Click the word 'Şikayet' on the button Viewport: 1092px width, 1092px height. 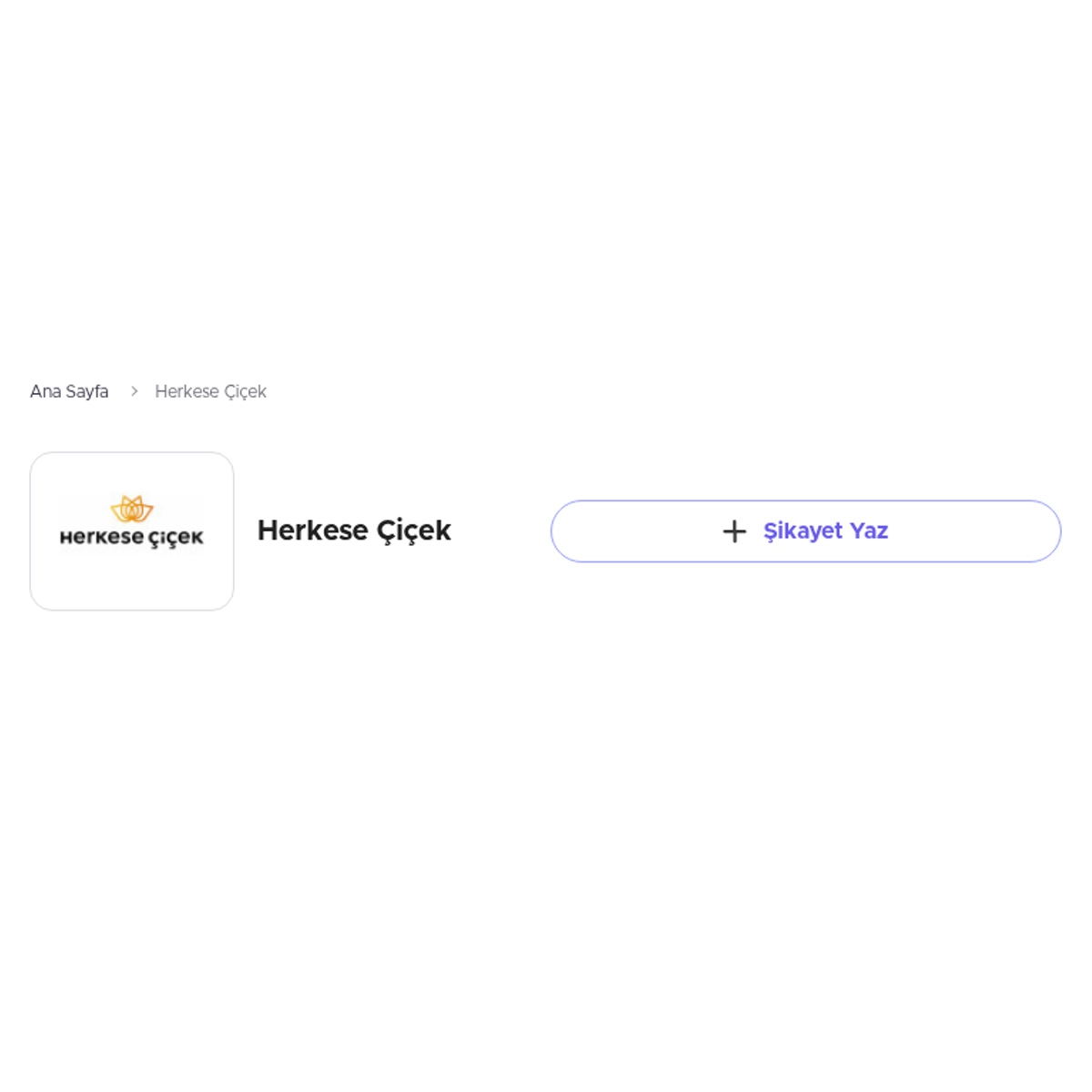click(803, 531)
